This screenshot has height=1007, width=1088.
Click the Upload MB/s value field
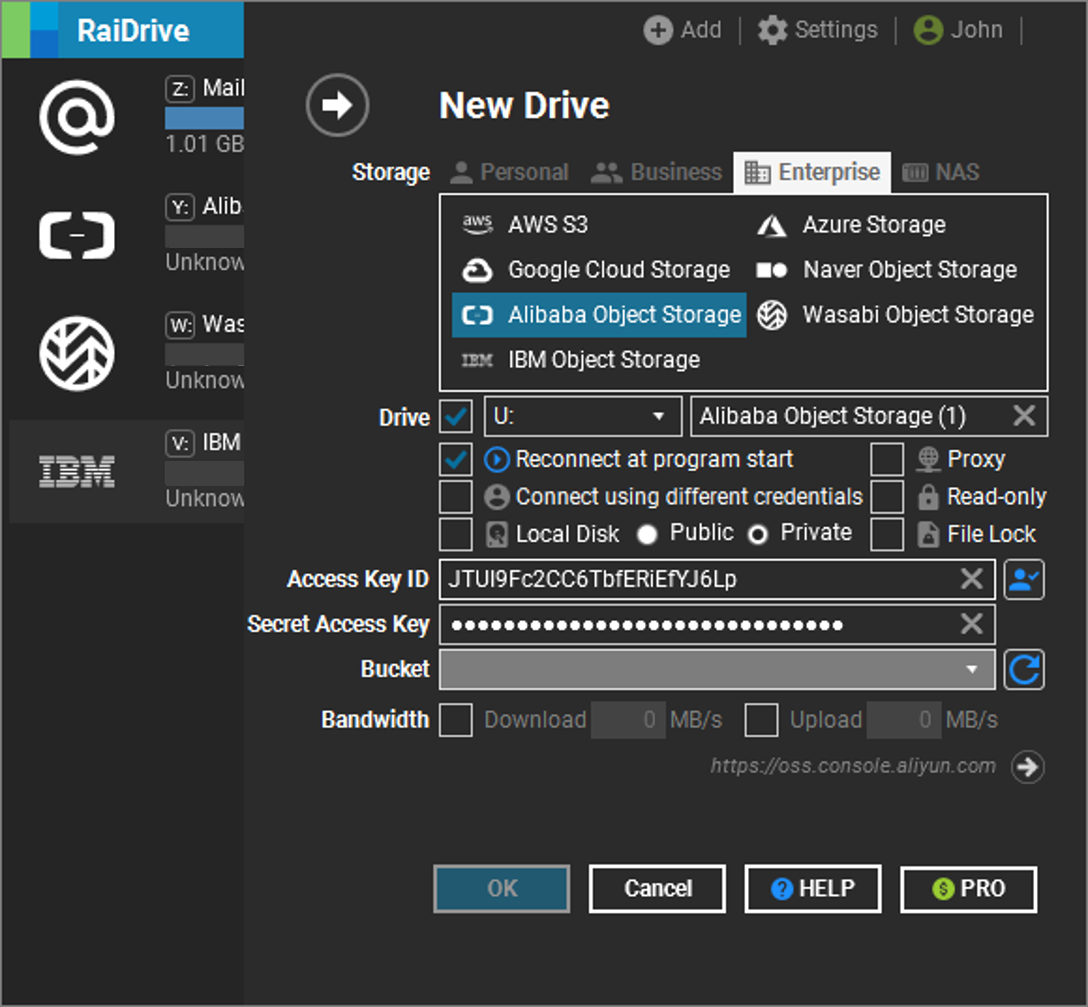904,720
